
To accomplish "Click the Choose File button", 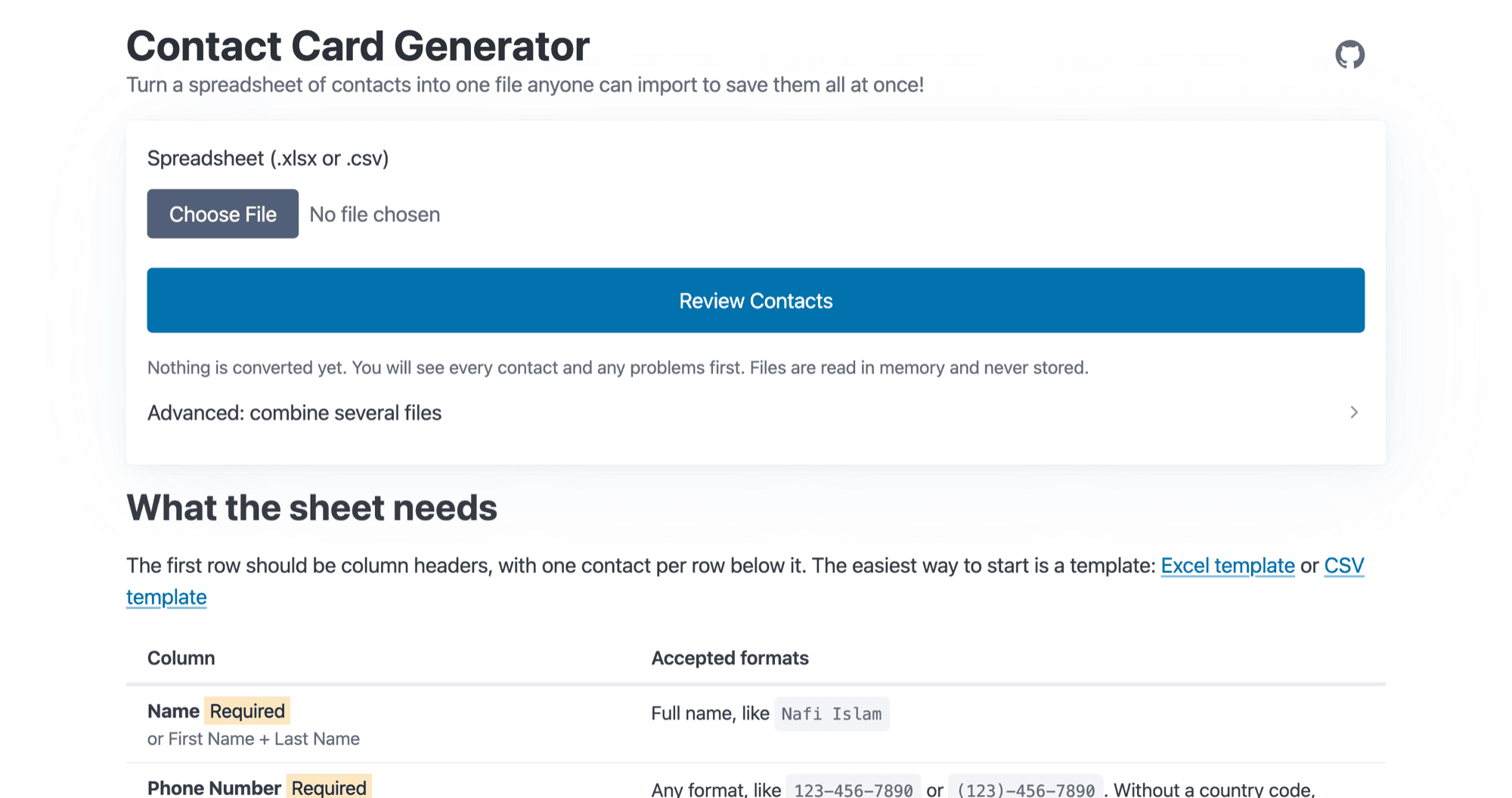I will (x=223, y=214).
